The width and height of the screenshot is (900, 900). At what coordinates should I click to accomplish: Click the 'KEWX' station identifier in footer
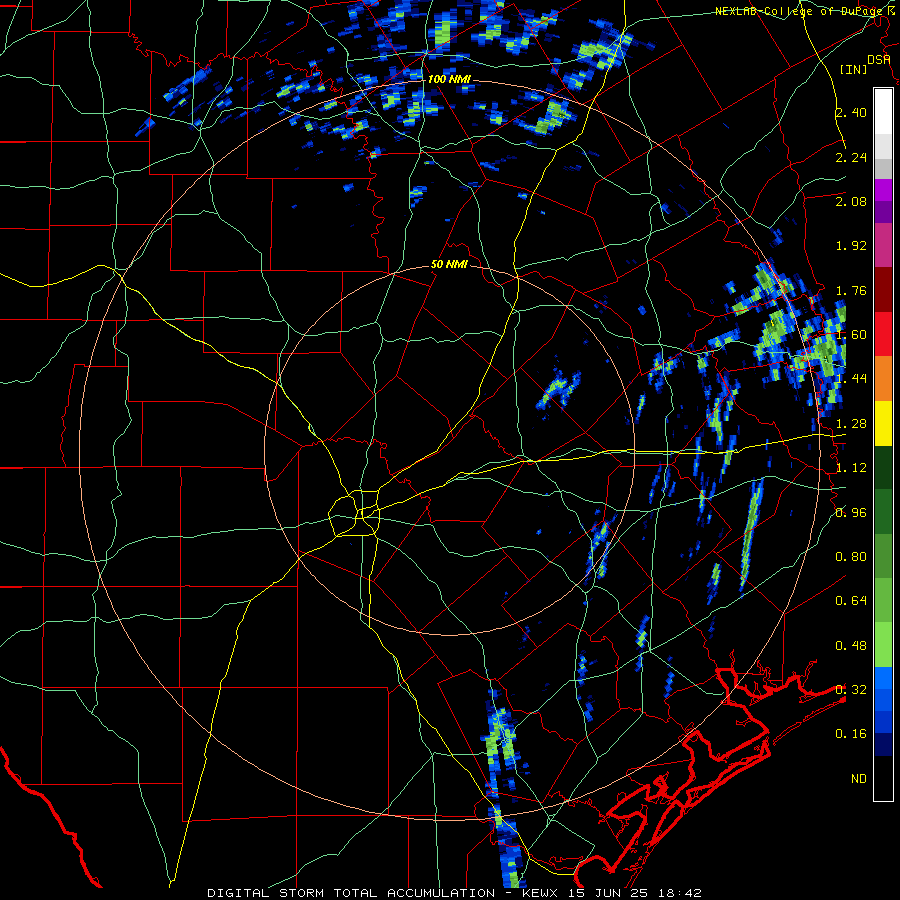(541, 893)
